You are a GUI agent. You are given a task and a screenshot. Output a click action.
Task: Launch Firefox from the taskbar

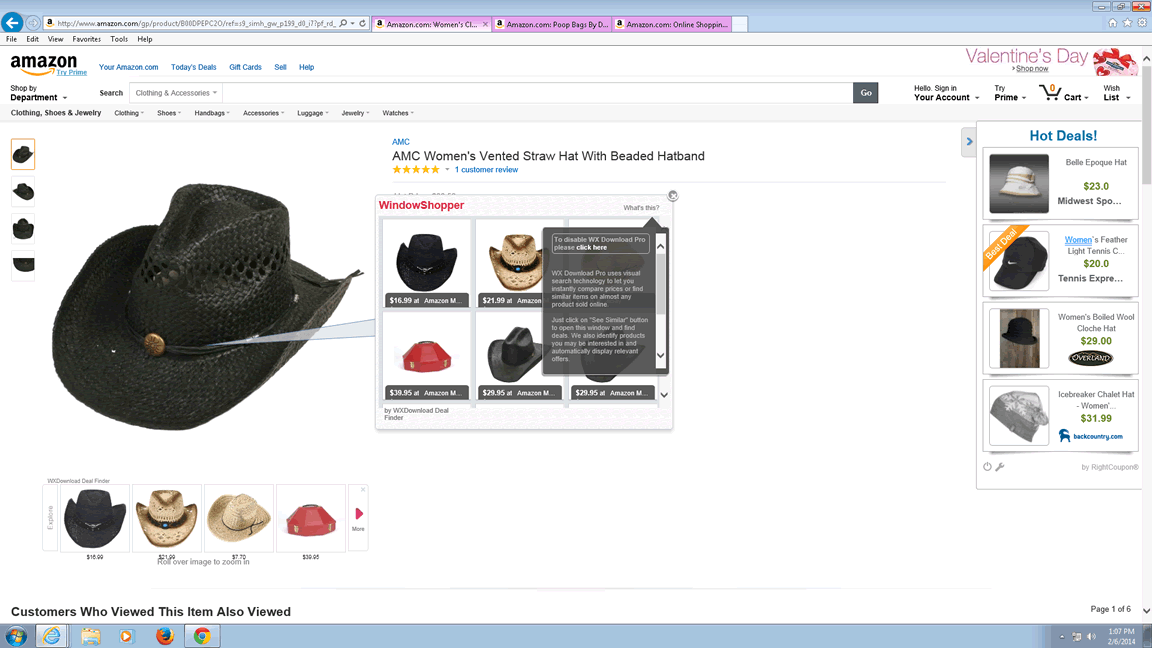[x=164, y=636]
